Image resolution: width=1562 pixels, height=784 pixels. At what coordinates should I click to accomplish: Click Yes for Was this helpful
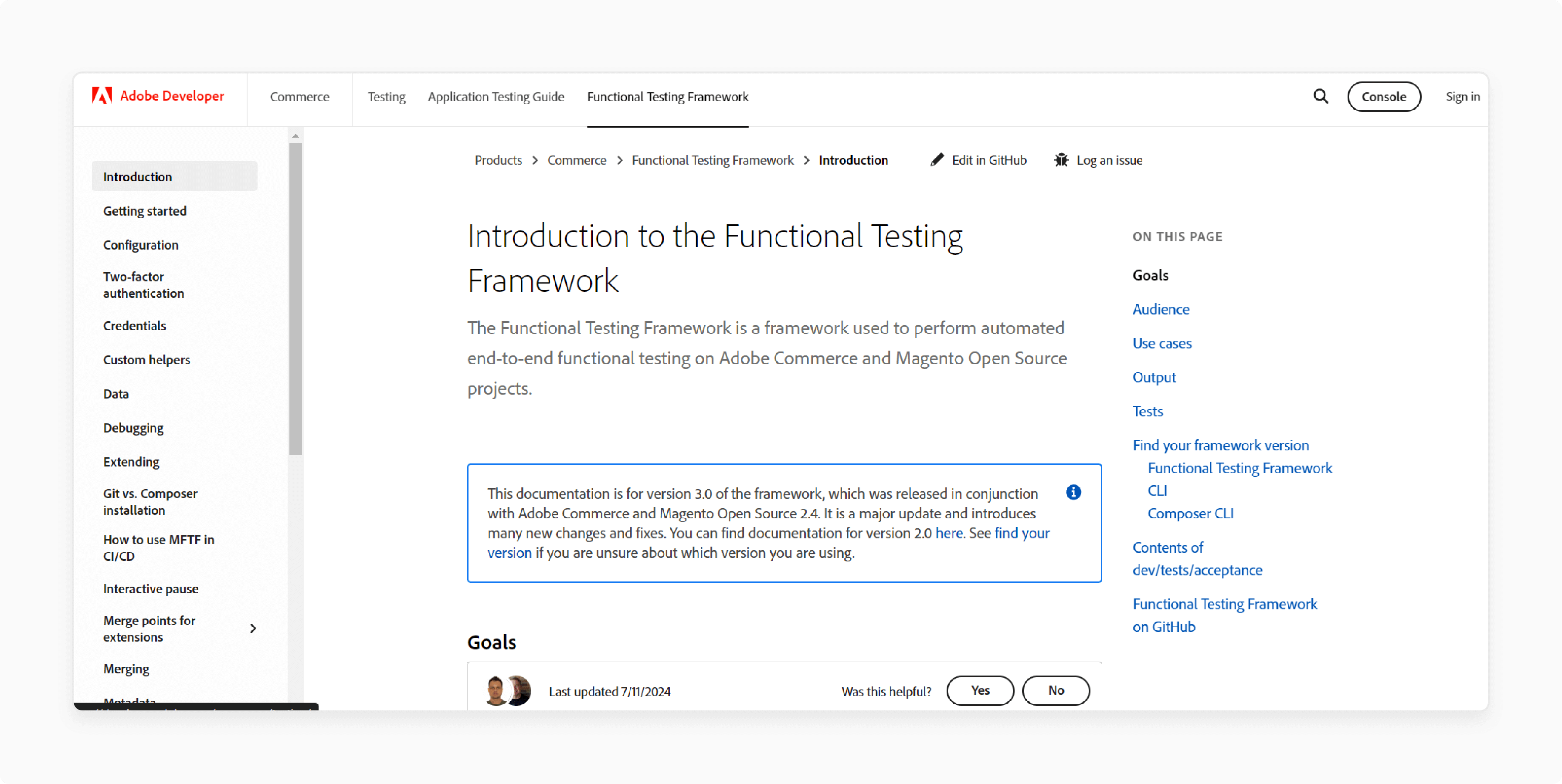[x=980, y=691]
